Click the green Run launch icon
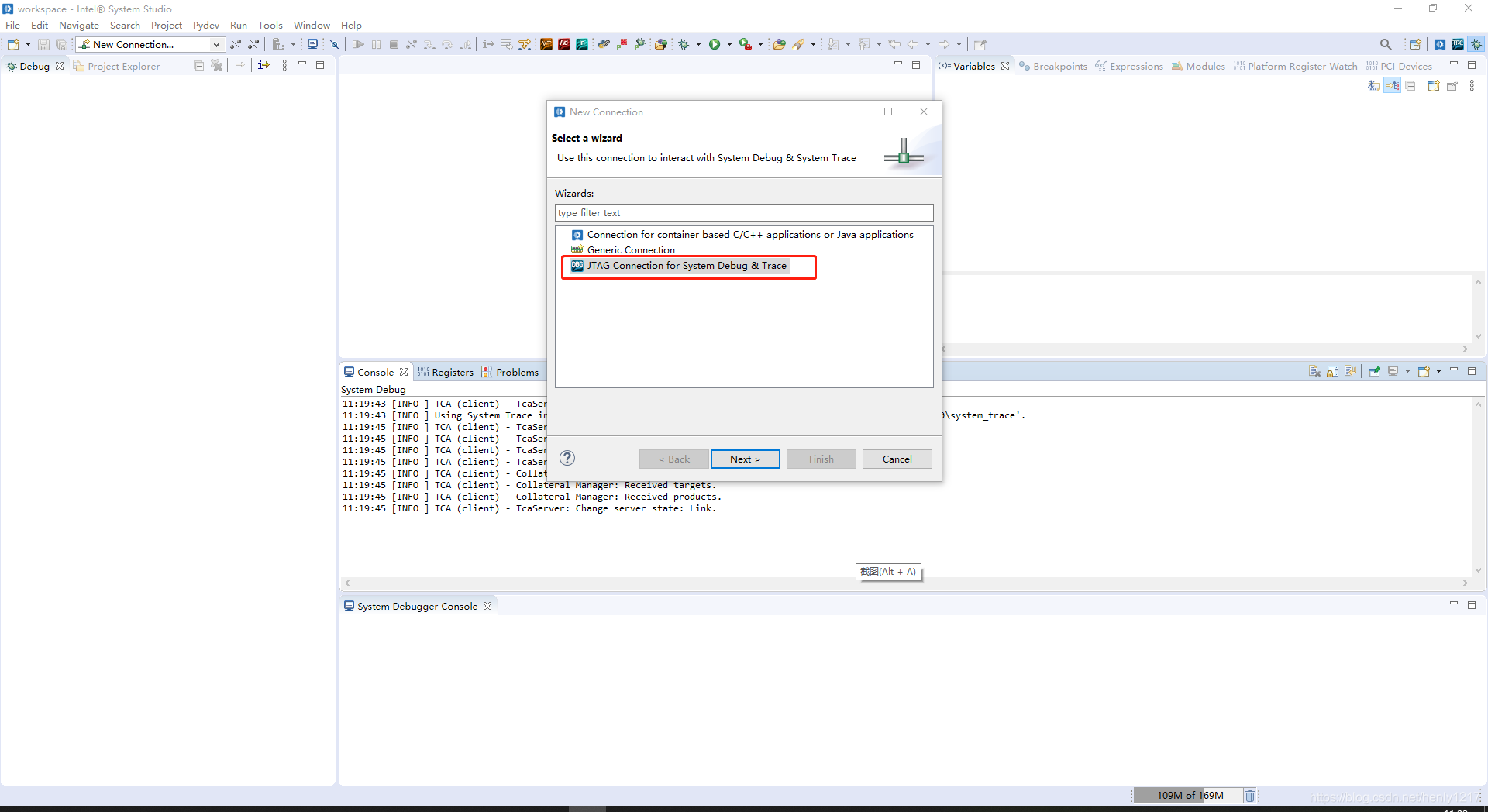The height and width of the screenshot is (812, 1488). tap(715, 44)
